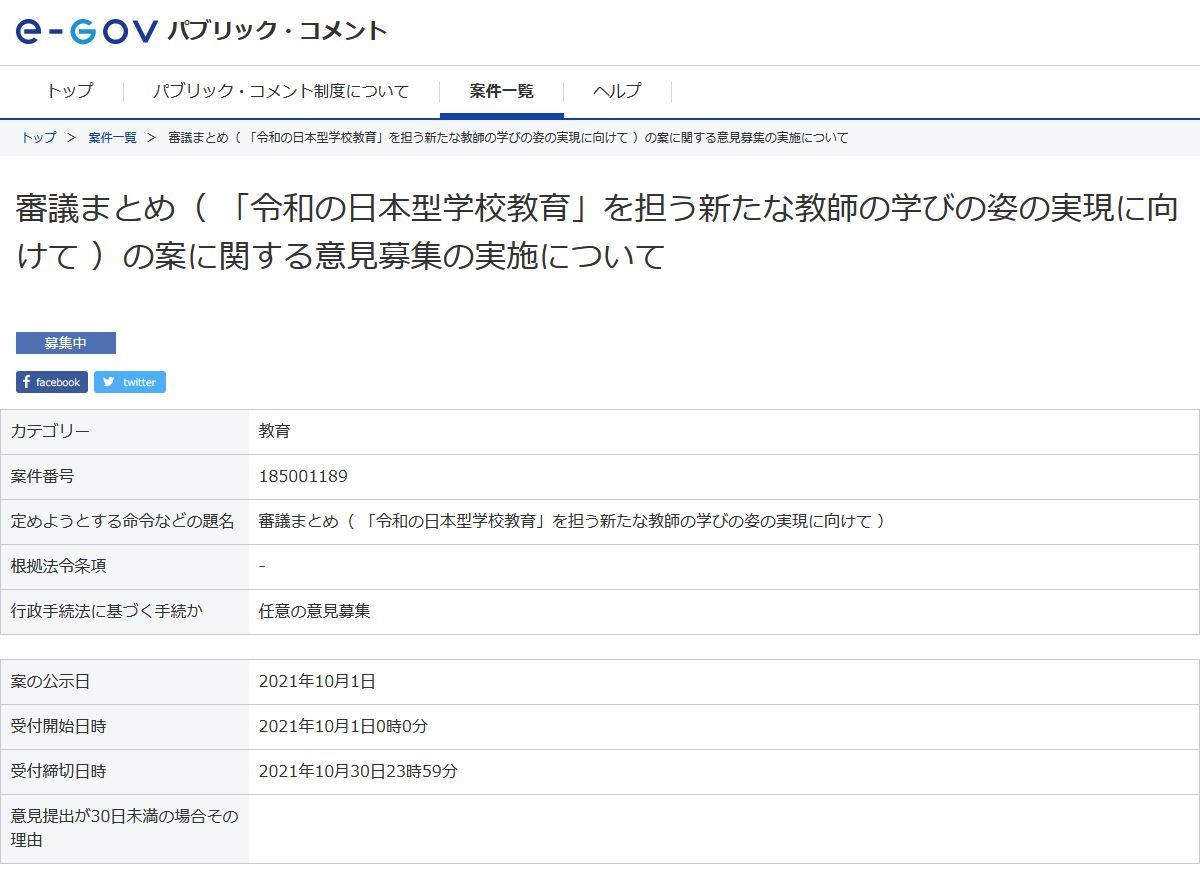The image size is (1200, 871).
Task: Switch to the 案件一覧 tab
Action: pos(502,90)
